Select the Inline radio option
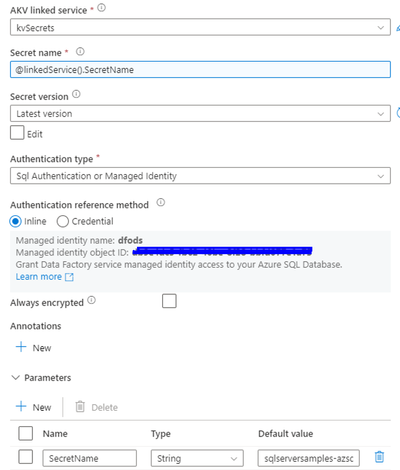This screenshot has width=400, height=470. click(x=16, y=221)
